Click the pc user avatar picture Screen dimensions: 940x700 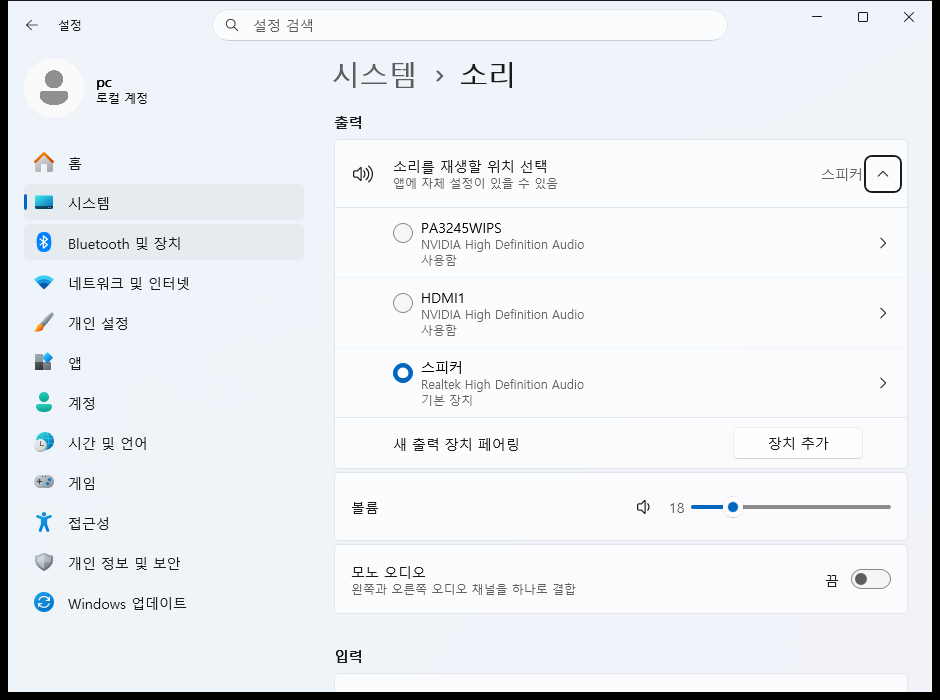tap(54, 88)
